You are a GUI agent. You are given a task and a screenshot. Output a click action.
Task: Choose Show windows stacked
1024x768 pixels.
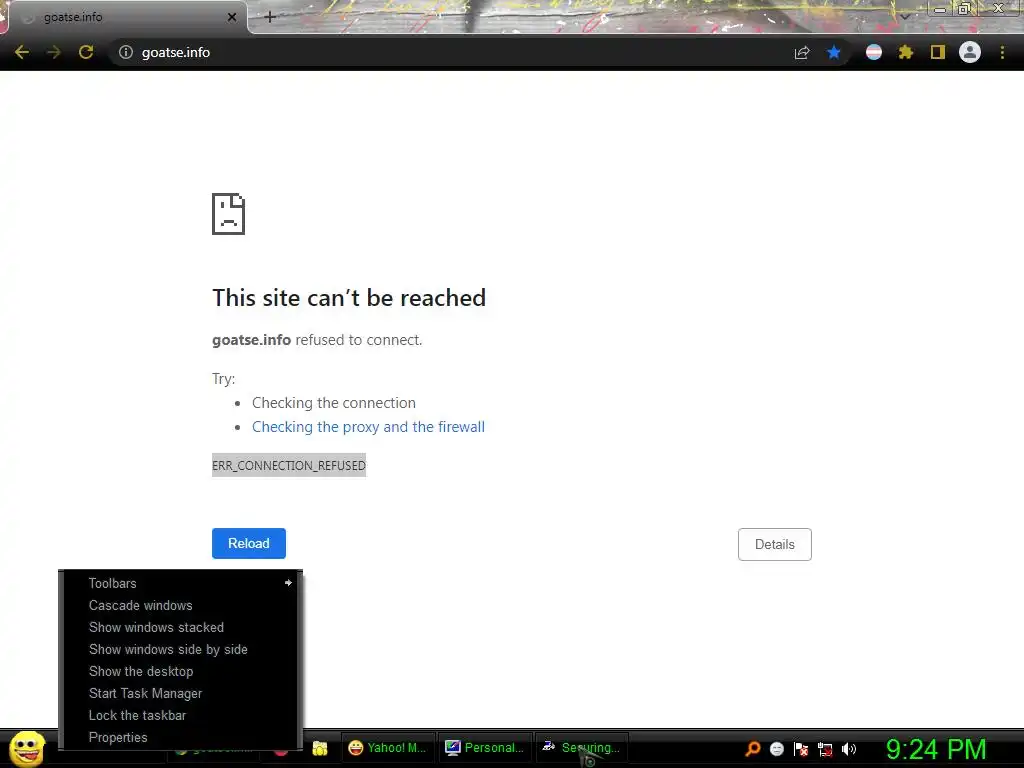click(x=181, y=628)
